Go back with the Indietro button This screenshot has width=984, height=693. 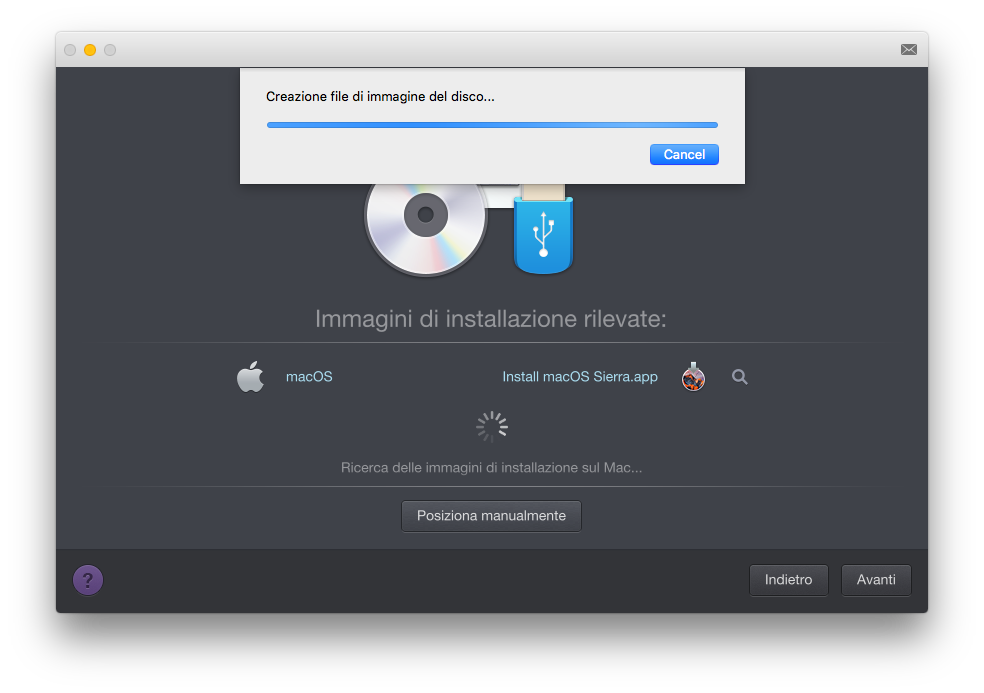point(788,579)
